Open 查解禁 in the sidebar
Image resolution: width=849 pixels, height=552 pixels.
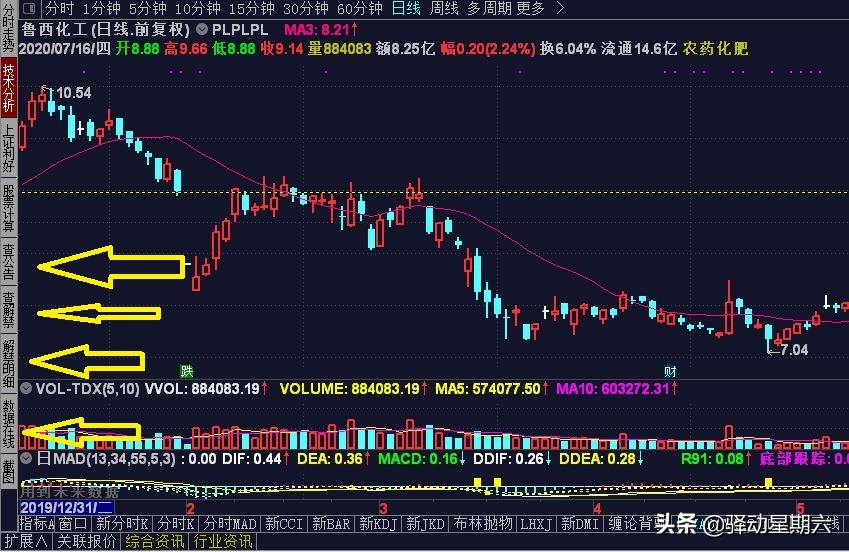point(8,309)
